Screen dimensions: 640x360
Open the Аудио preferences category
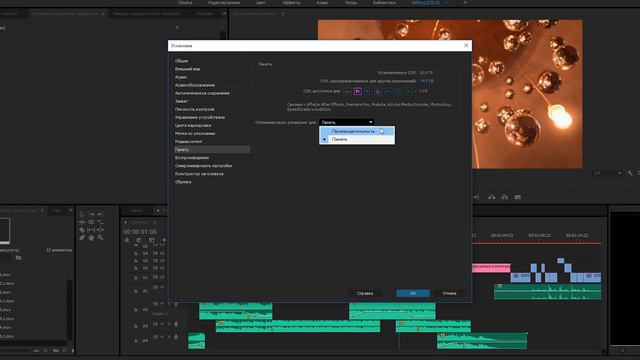pyautogui.click(x=181, y=77)
